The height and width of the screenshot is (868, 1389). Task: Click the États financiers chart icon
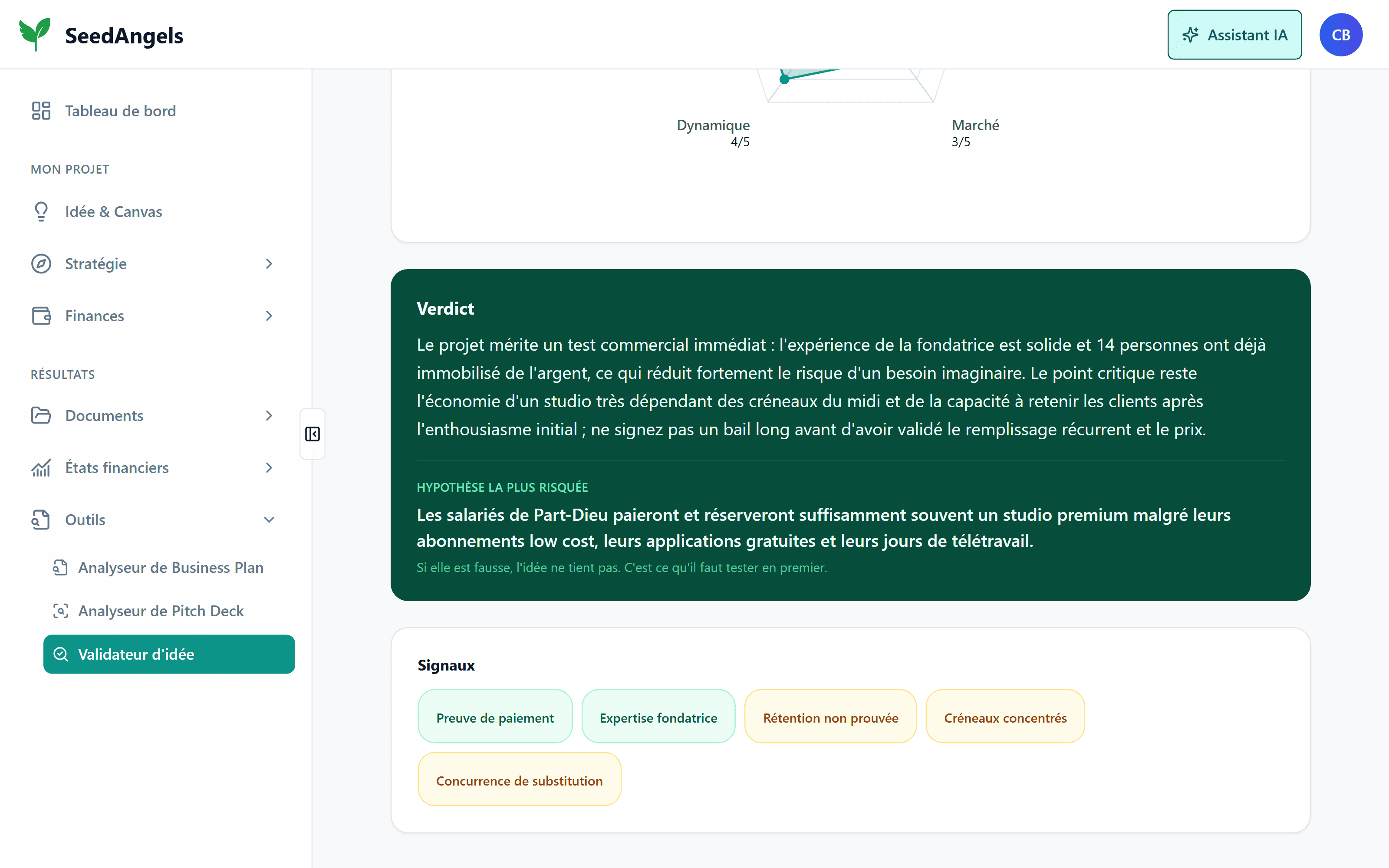pyautogui.click(x=41, y=468)
